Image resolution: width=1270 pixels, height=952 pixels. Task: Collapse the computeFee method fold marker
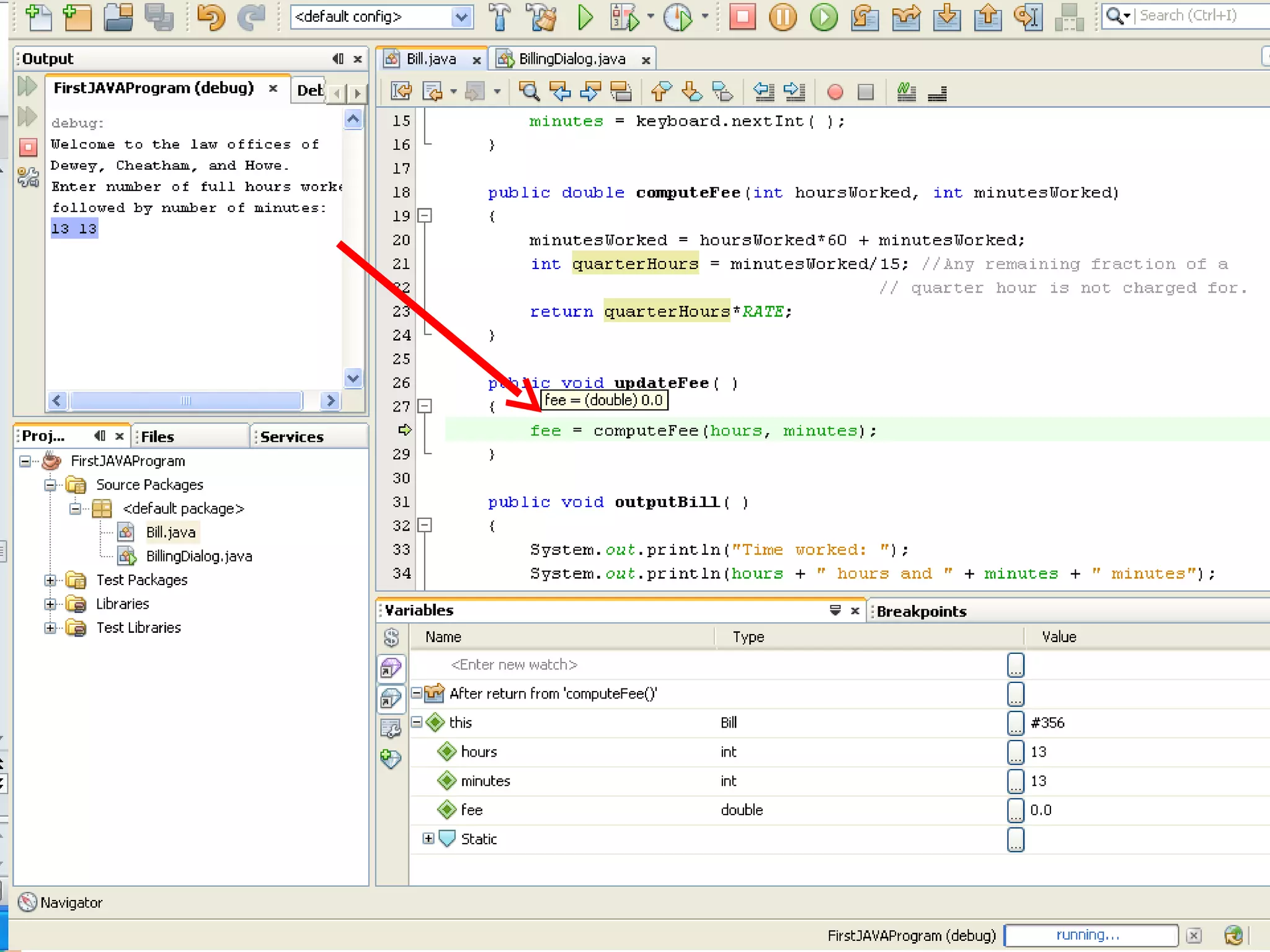pos(425,216)
